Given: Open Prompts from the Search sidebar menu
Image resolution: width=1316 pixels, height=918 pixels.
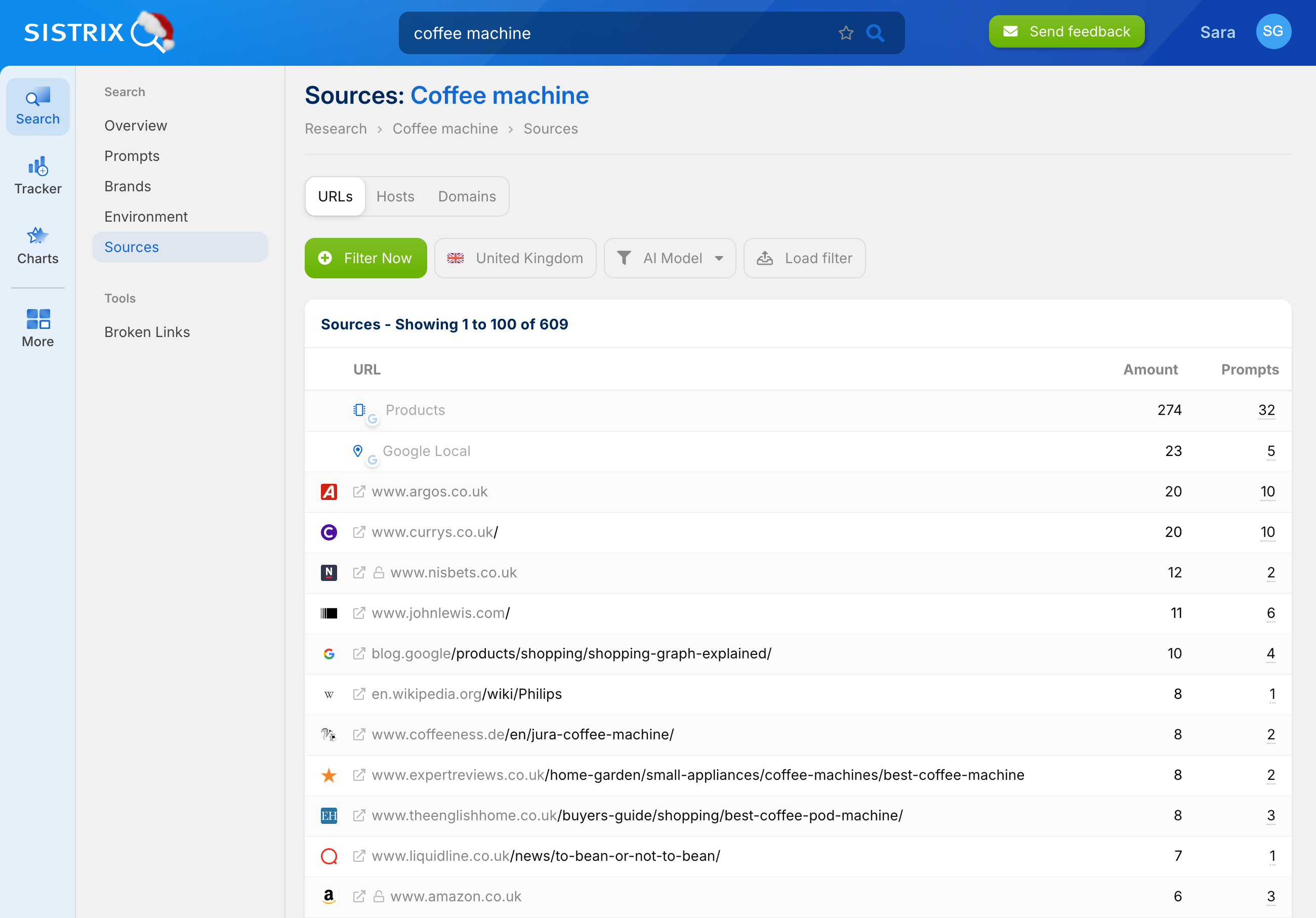Looking at the screenshot, I should 132,155.
